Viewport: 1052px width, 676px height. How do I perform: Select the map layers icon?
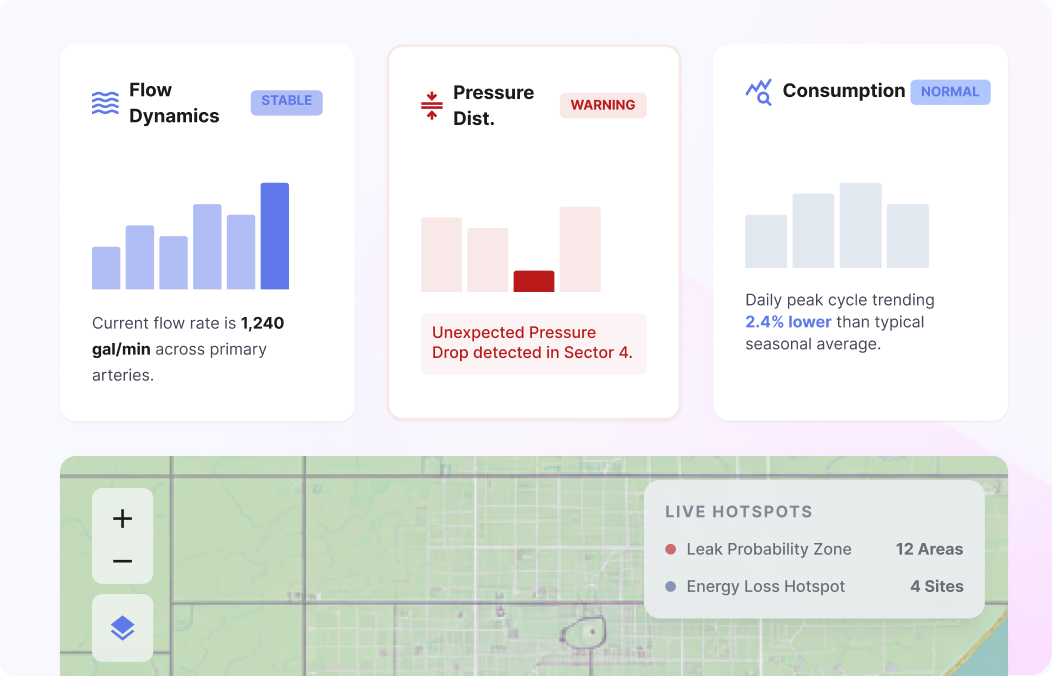(122, 628)
